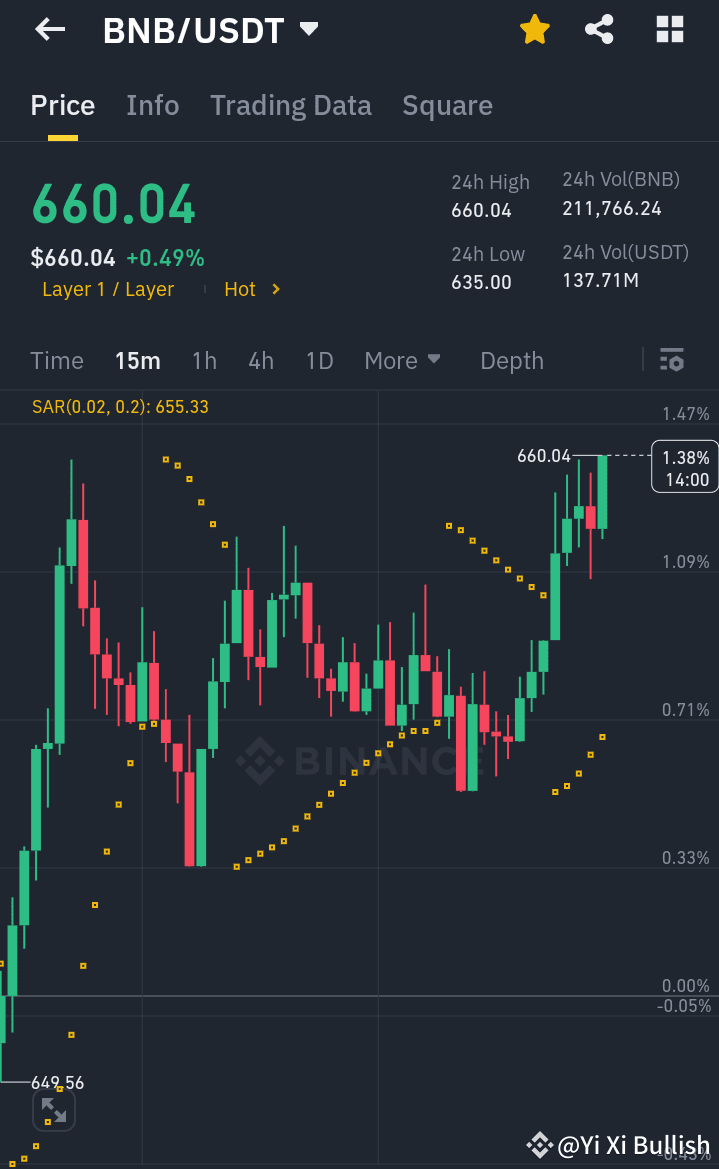Switch chart interval to 1h
719x1169 pixels.
tap(204, 360)
